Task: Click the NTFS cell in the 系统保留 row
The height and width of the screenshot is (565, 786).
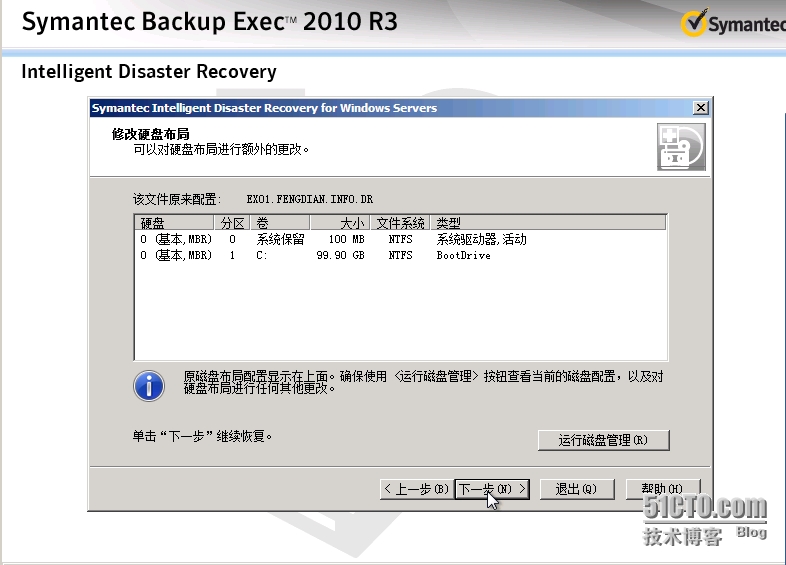Action: pos(400,239)
